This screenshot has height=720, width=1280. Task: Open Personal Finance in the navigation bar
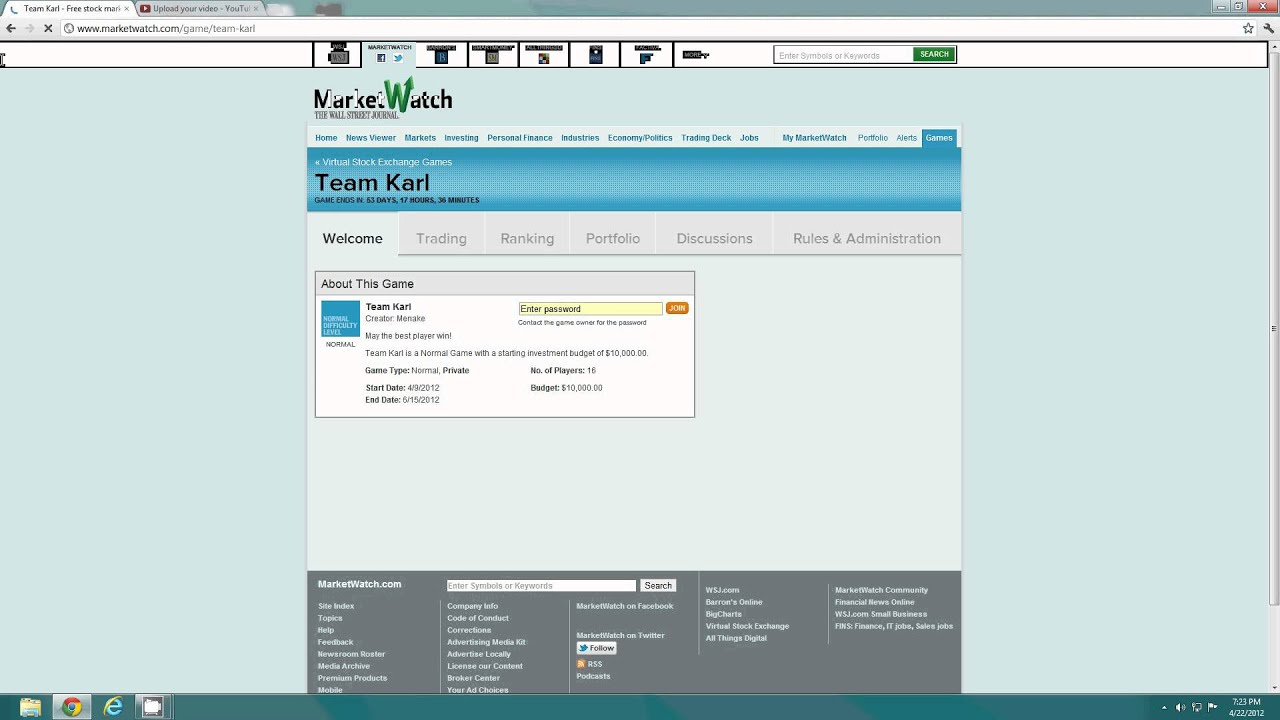(x=520, y=138)
